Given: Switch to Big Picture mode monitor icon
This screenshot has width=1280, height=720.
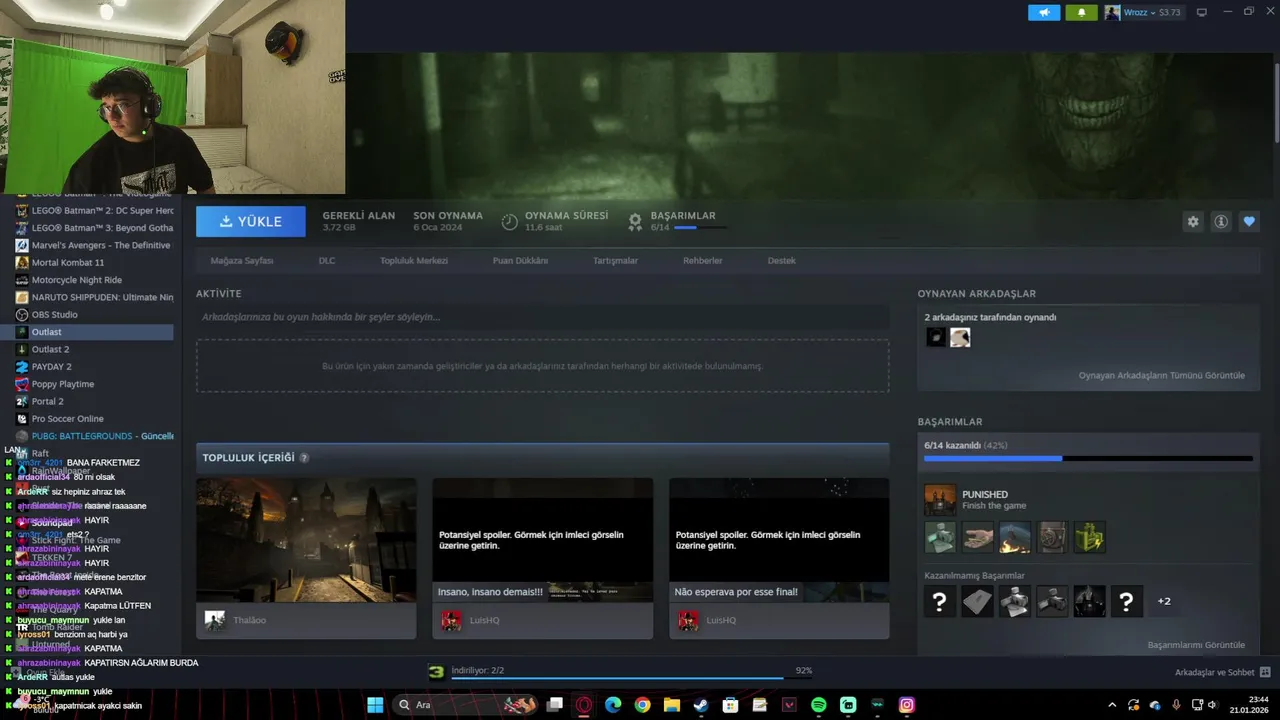Looking at the screenshot, I should point(1202,13).
